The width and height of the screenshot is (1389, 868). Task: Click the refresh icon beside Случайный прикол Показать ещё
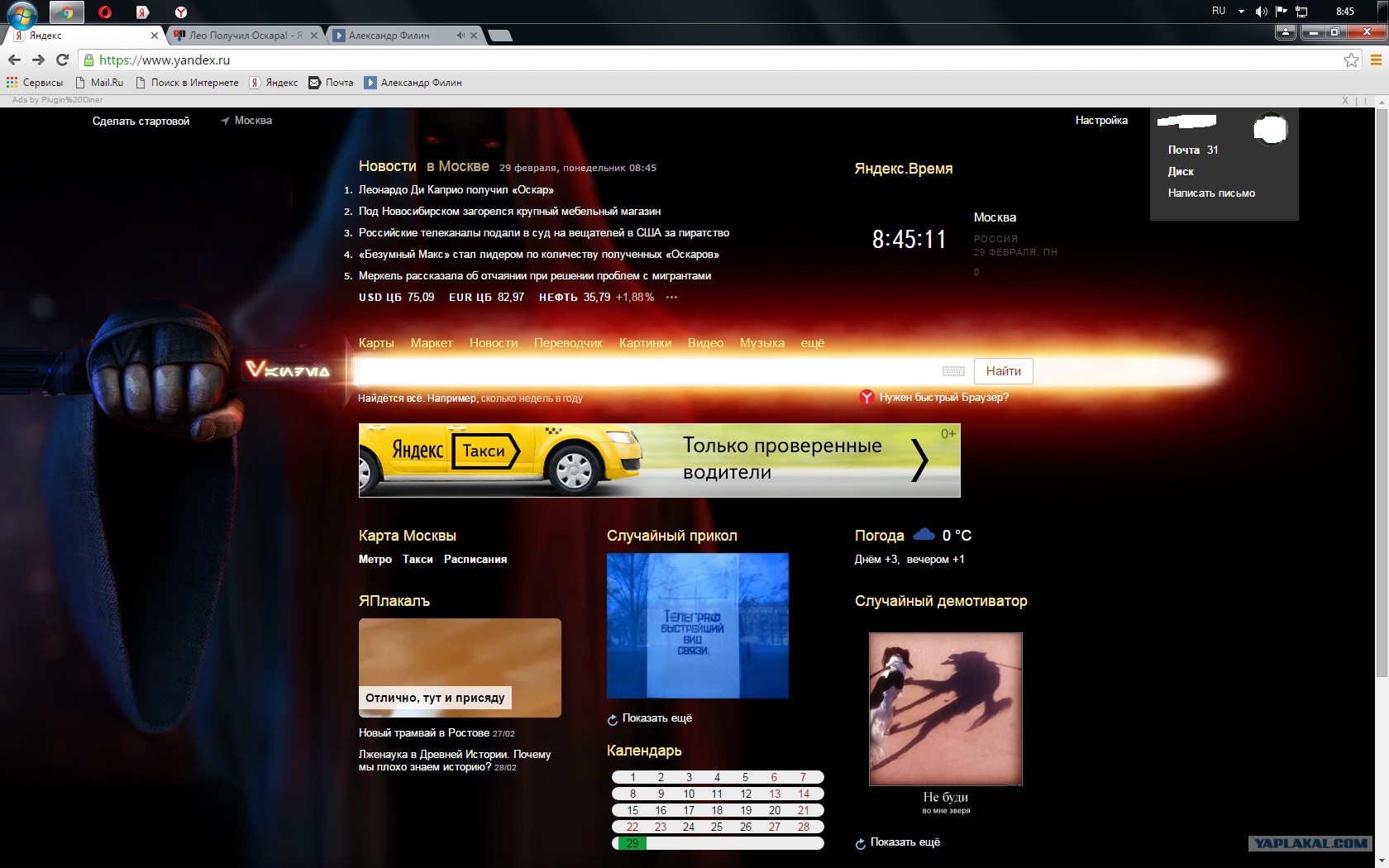tap(613, 719)
